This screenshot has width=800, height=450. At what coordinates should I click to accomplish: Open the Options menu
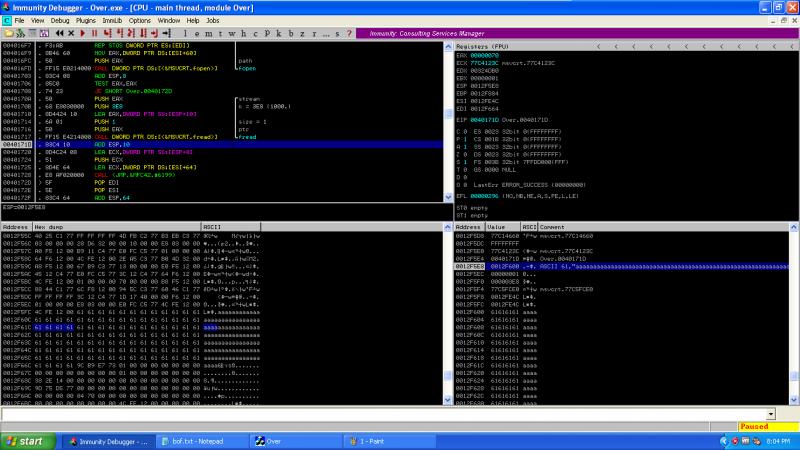click(139, 21)
